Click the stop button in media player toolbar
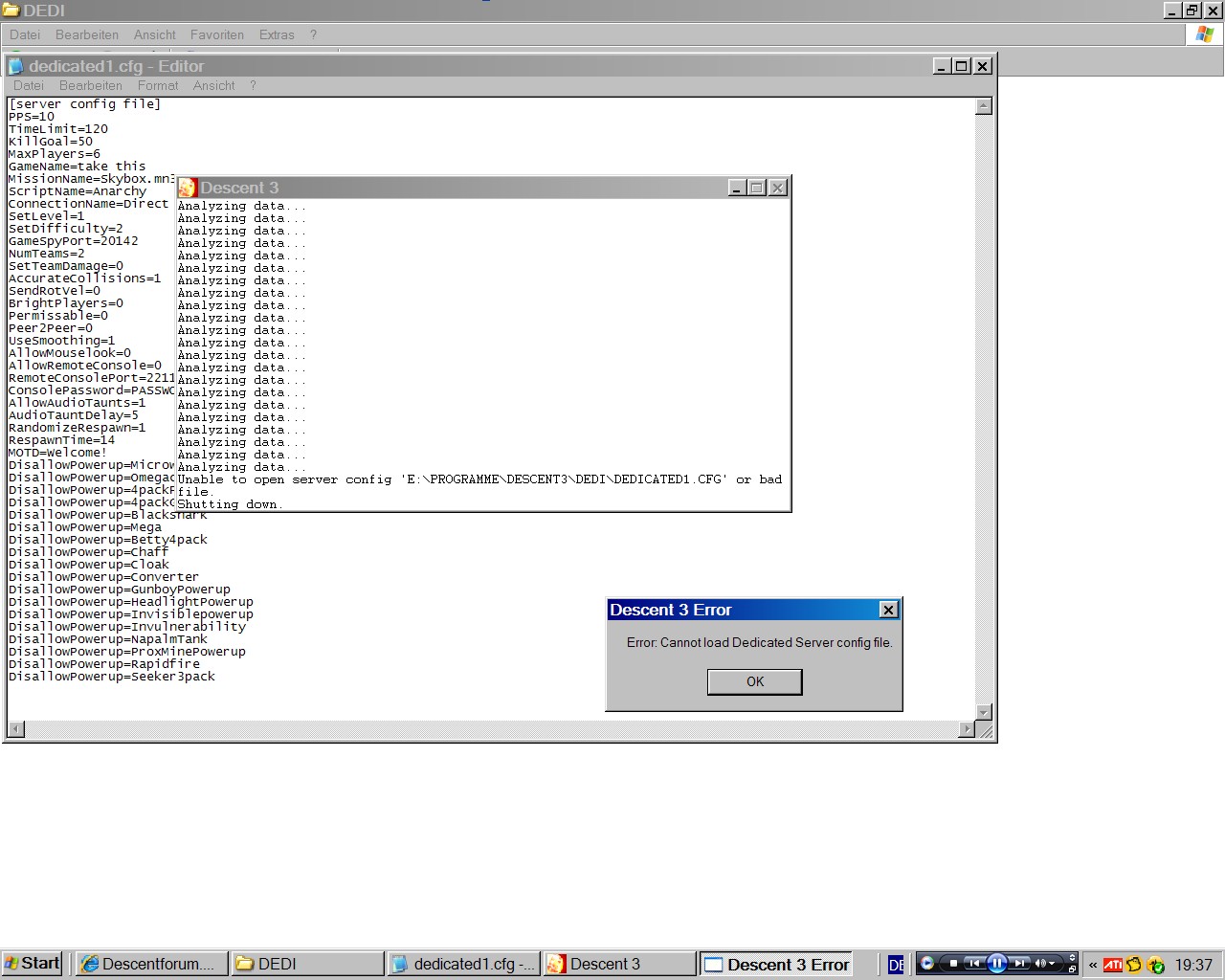 click(x=953, y=964)
